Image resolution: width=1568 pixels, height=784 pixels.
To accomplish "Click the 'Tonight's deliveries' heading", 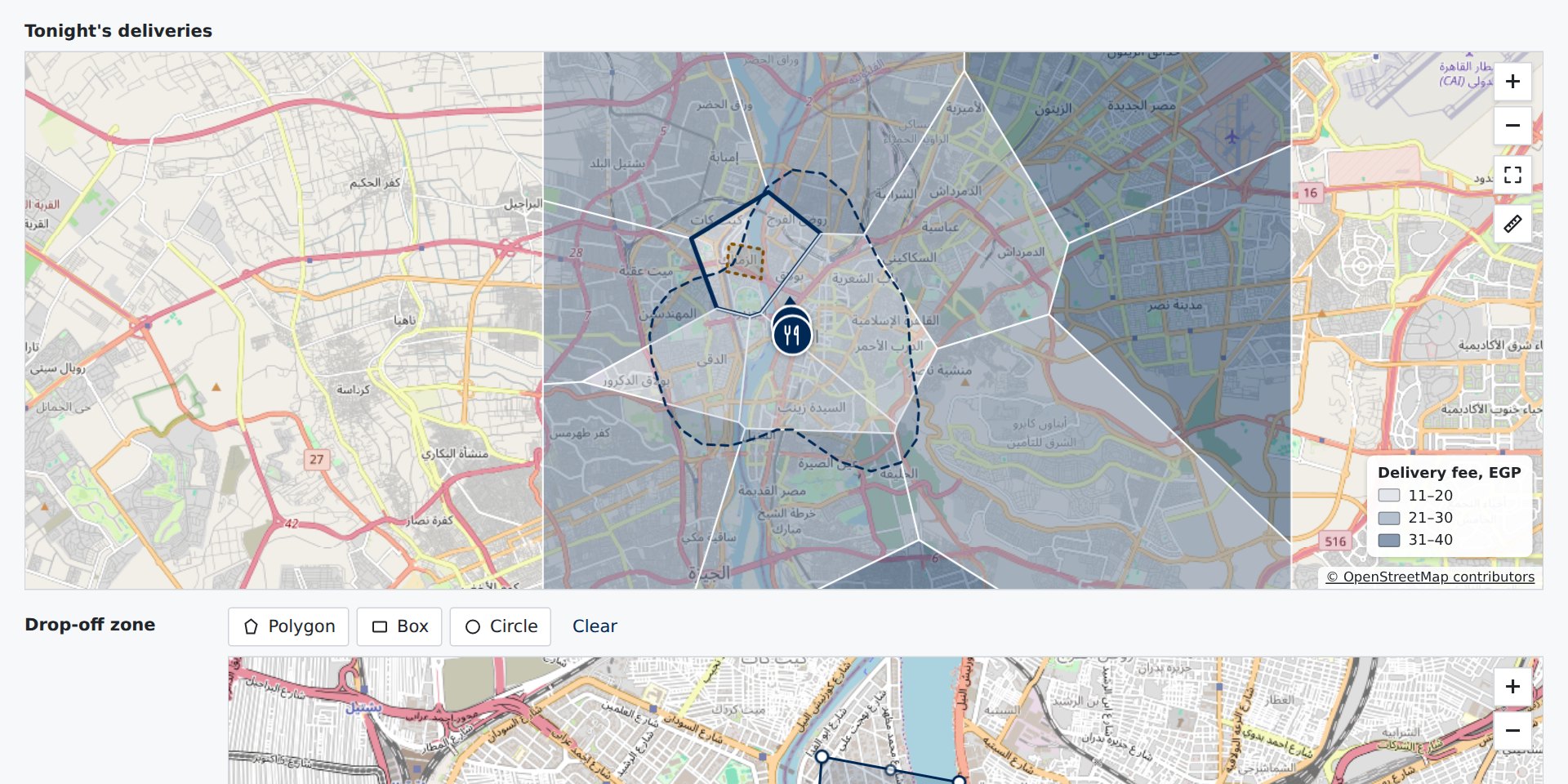I will 118,31.
